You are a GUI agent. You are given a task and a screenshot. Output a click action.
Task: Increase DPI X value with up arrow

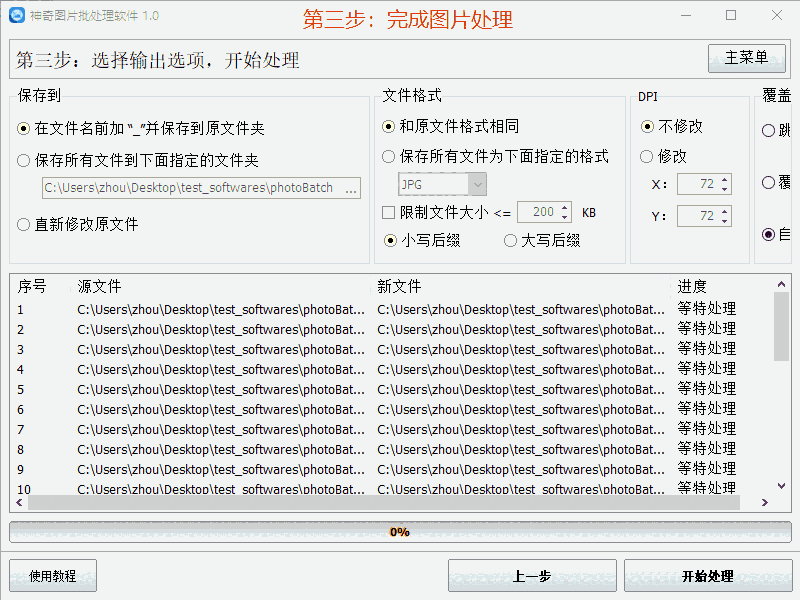click(724, 180)
